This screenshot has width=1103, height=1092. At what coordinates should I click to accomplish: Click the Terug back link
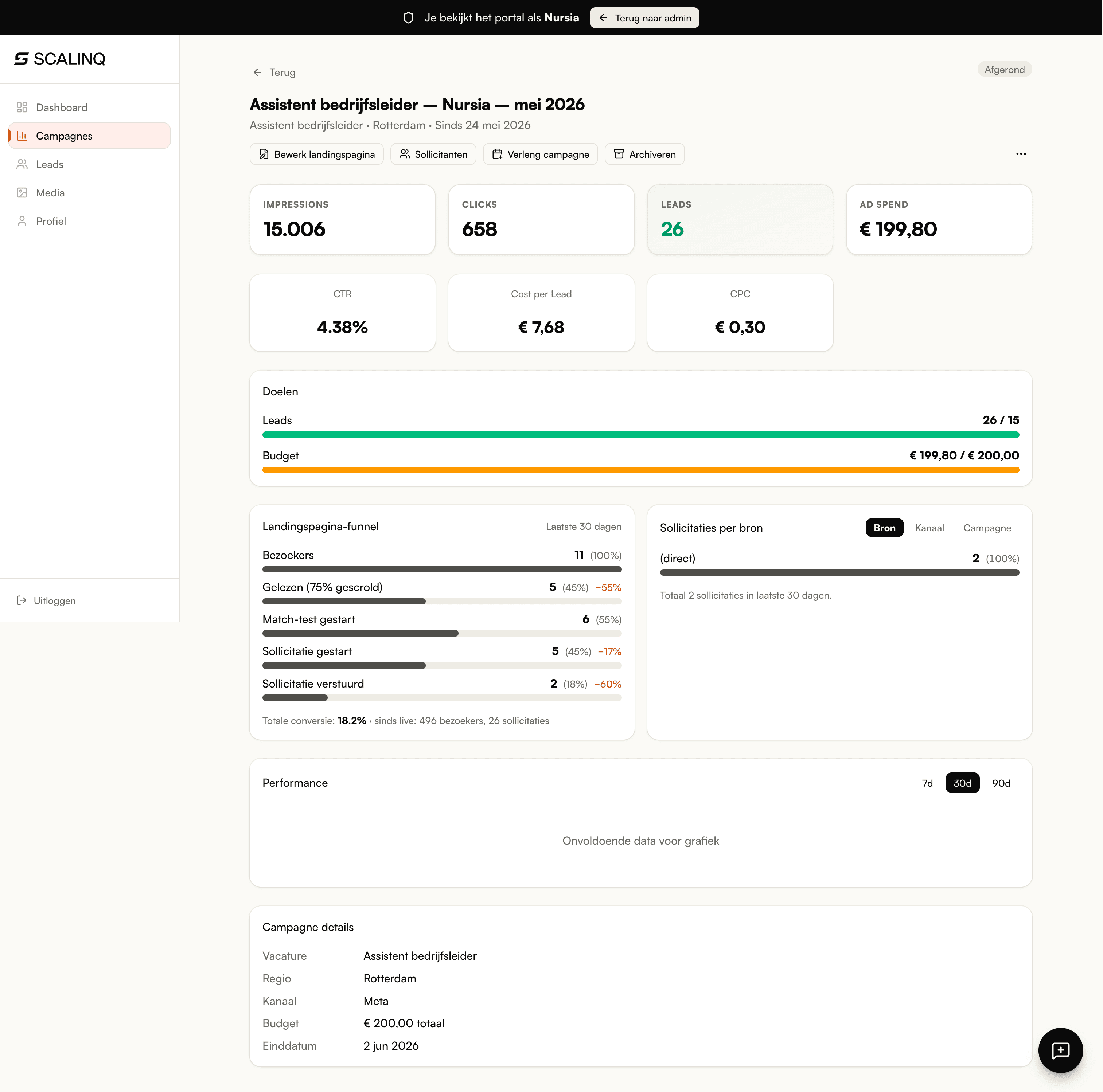(274, 73)
